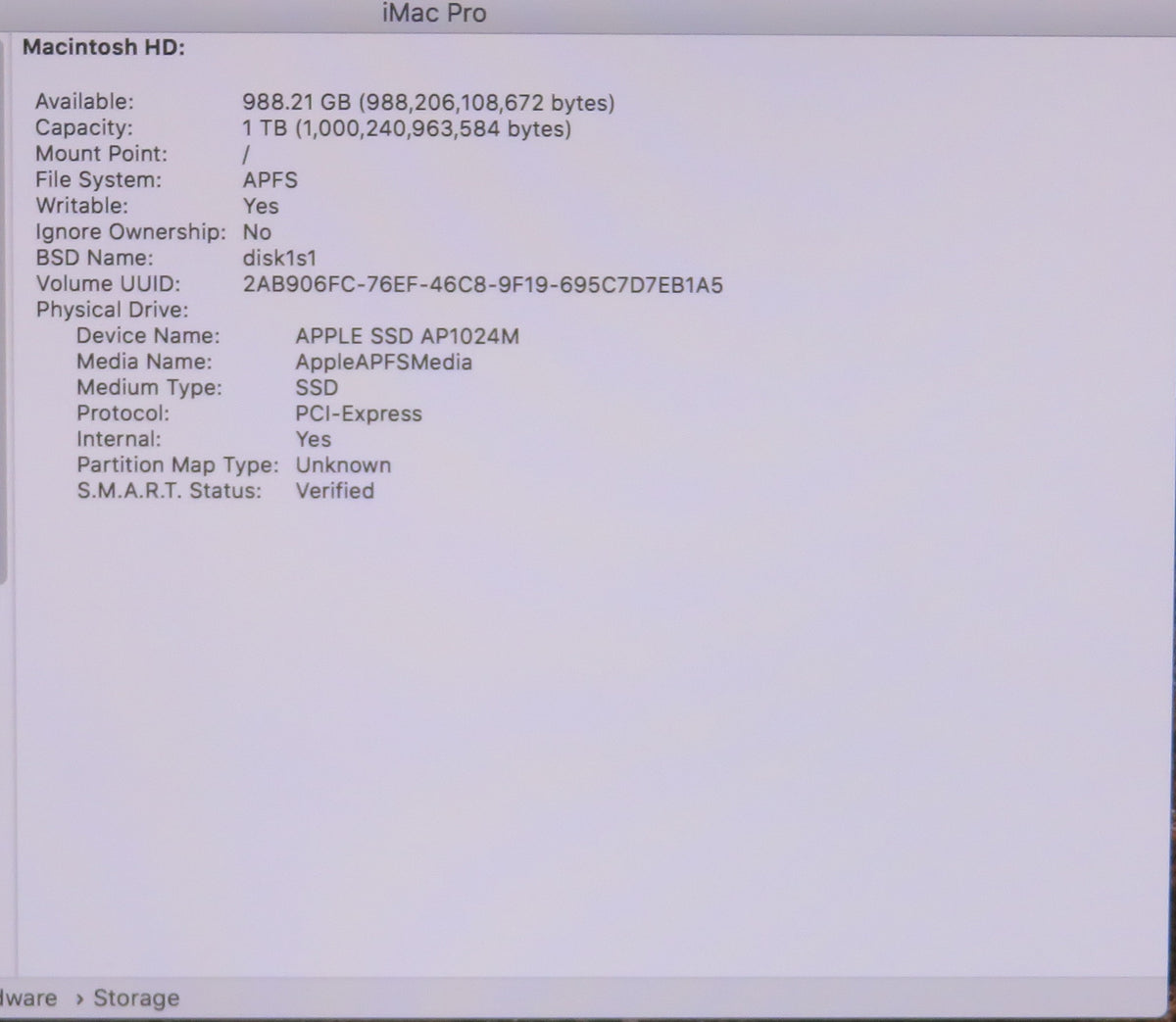Viewport: 1176px width, 1022px height.
Task: Click the Available value 988.21 GB
Action: (x=428, y=103)
